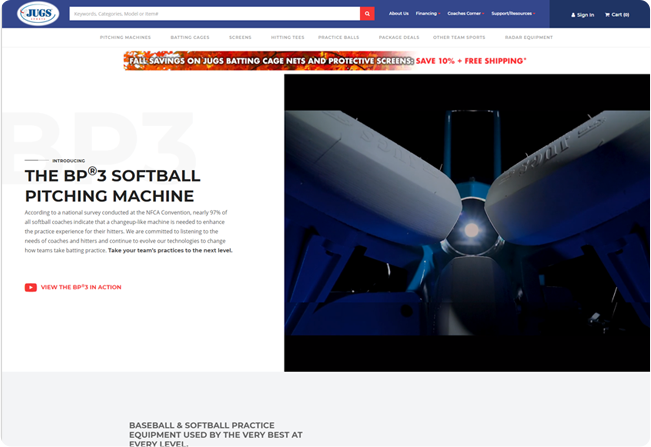Image resolution: width=651 pixels, height=447 pixels.
Task: Click the red search magnifier button
Action: pyautogui.click(x=367, y=14)
